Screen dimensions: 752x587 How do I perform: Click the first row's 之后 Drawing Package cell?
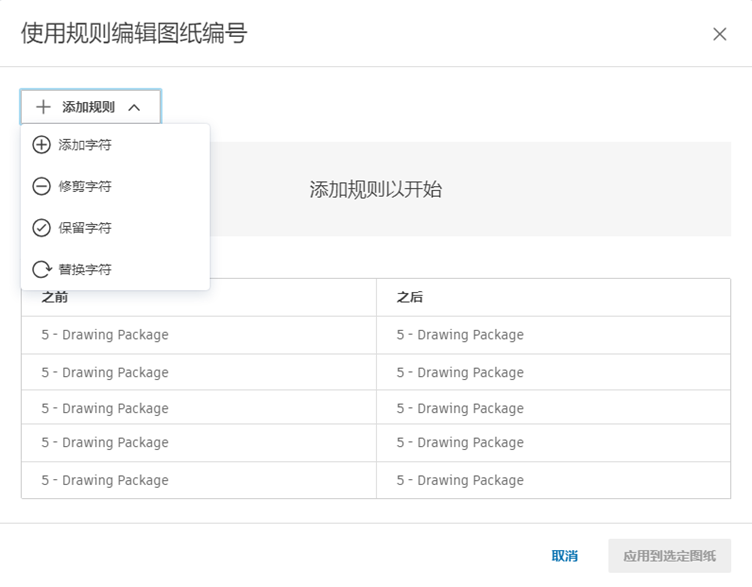[460, 335]
